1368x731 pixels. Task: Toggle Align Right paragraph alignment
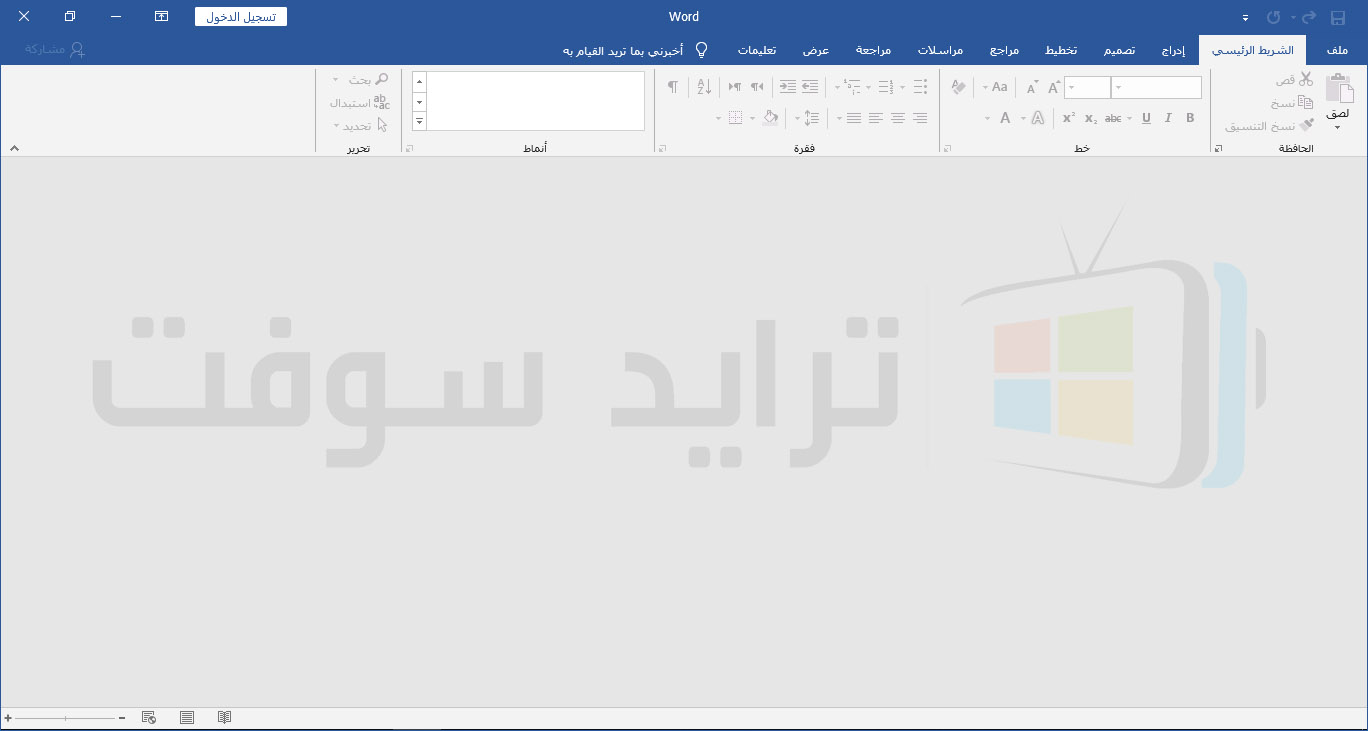920,118
